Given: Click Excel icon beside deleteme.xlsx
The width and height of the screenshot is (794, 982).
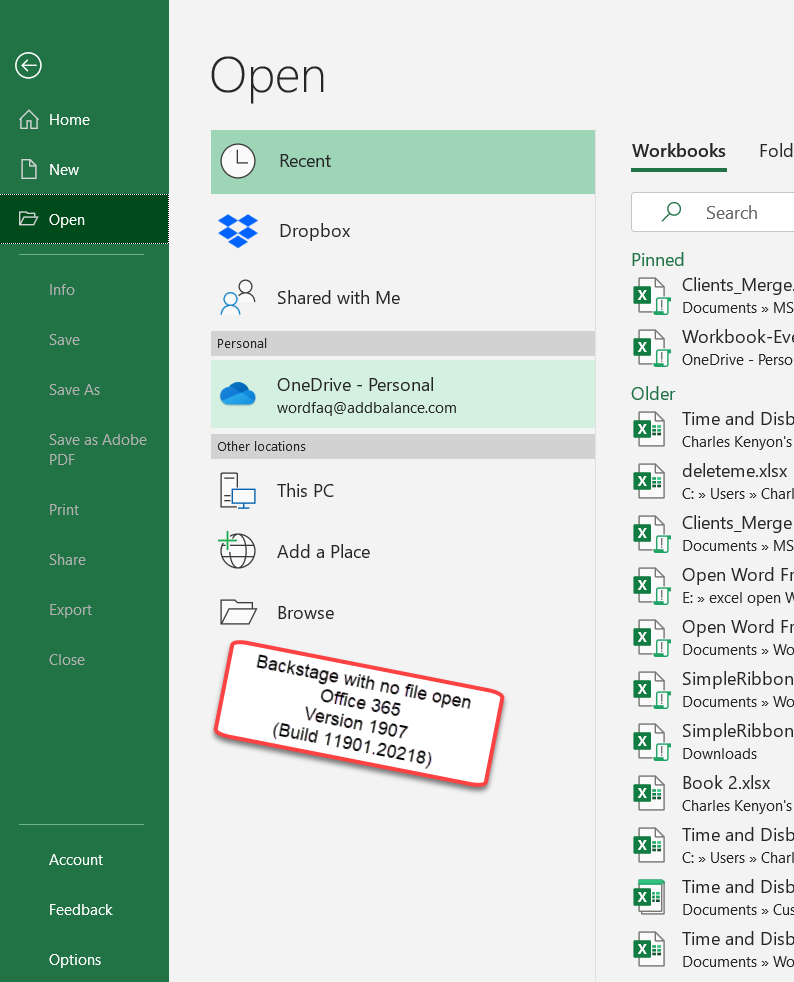Looking at the screenshot, I should point(649,481).
